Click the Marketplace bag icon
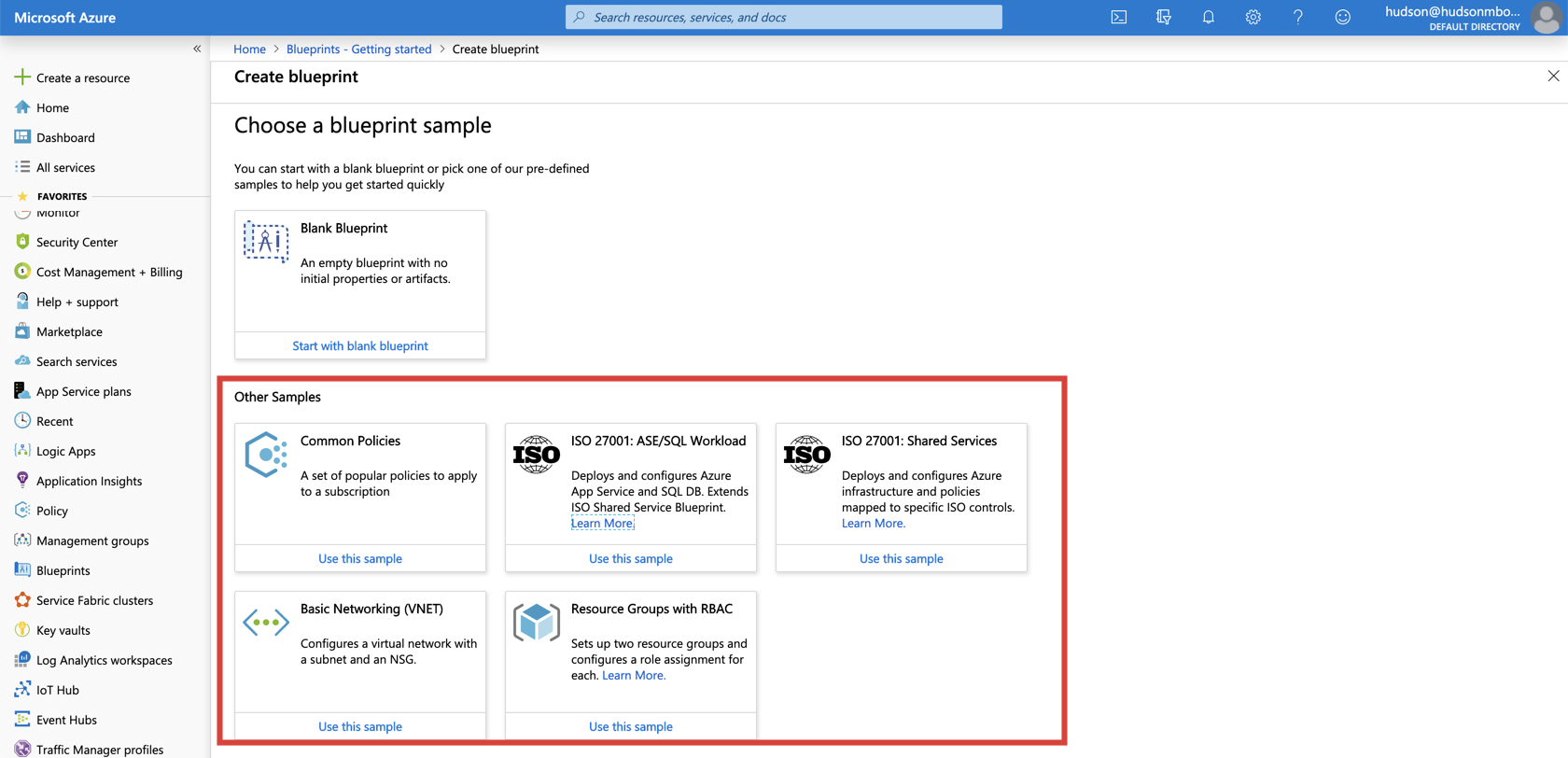Image resolution: width=1568 pixels, height=758 pixels. [22, 331]
